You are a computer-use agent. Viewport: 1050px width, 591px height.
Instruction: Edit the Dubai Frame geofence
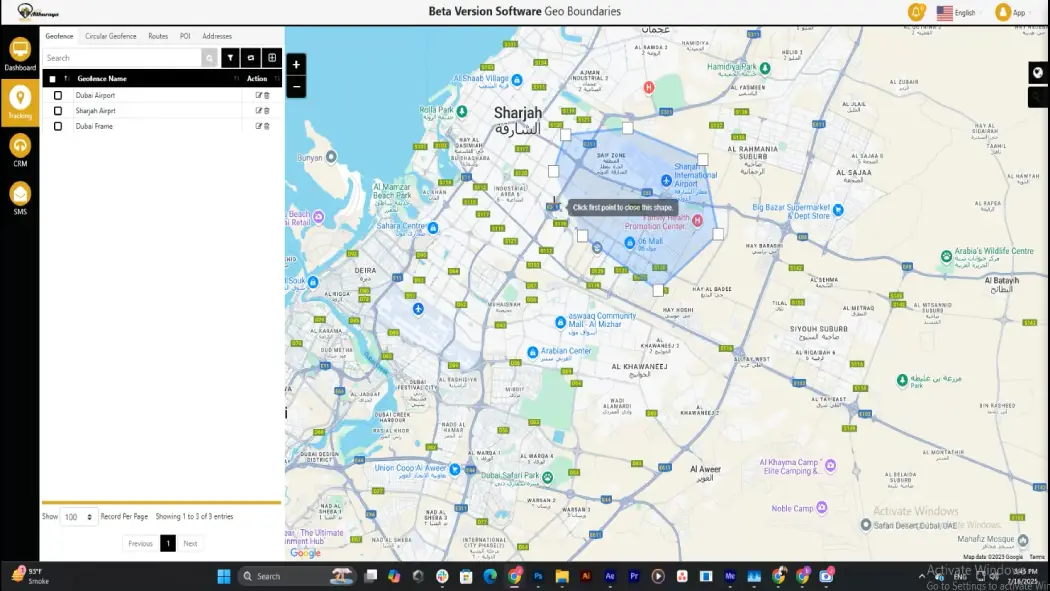pos(258,126)
